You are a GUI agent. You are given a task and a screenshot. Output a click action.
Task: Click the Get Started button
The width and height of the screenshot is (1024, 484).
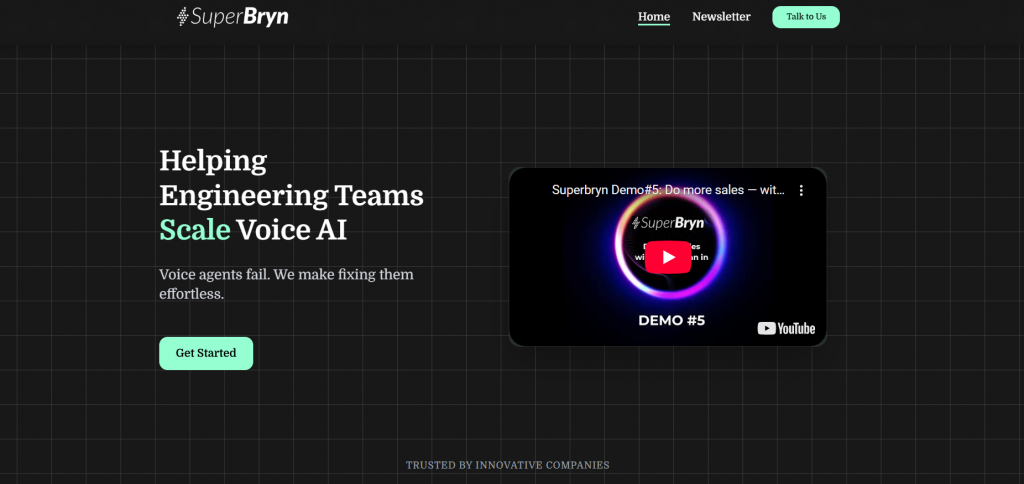tap(206, 353)
